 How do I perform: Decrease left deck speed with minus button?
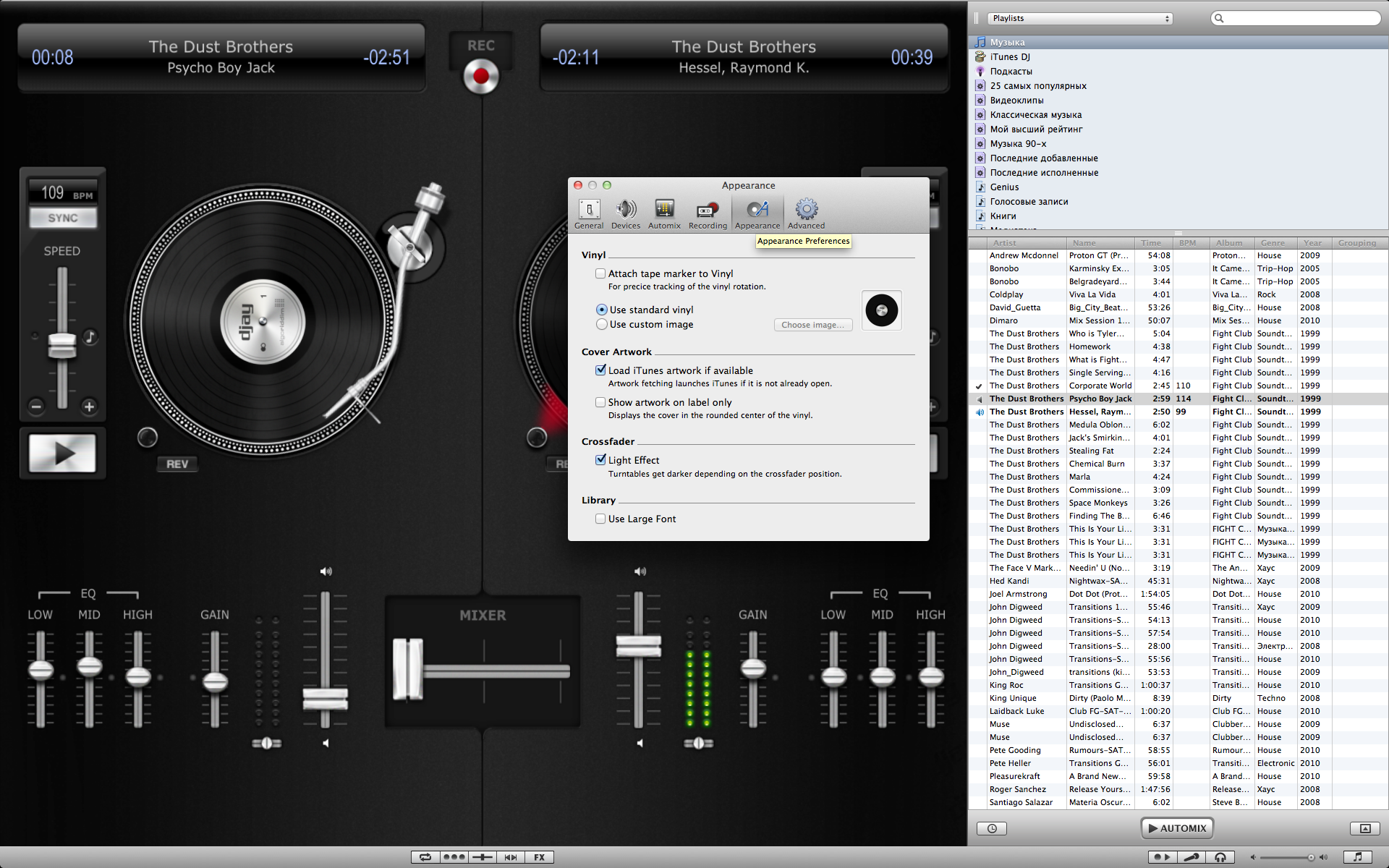36,407
